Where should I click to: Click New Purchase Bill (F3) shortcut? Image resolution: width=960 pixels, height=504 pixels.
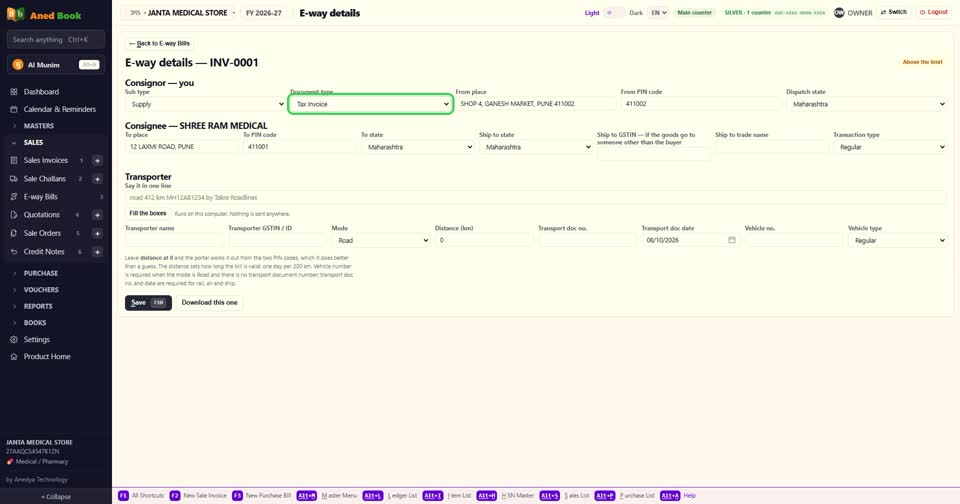262,495
